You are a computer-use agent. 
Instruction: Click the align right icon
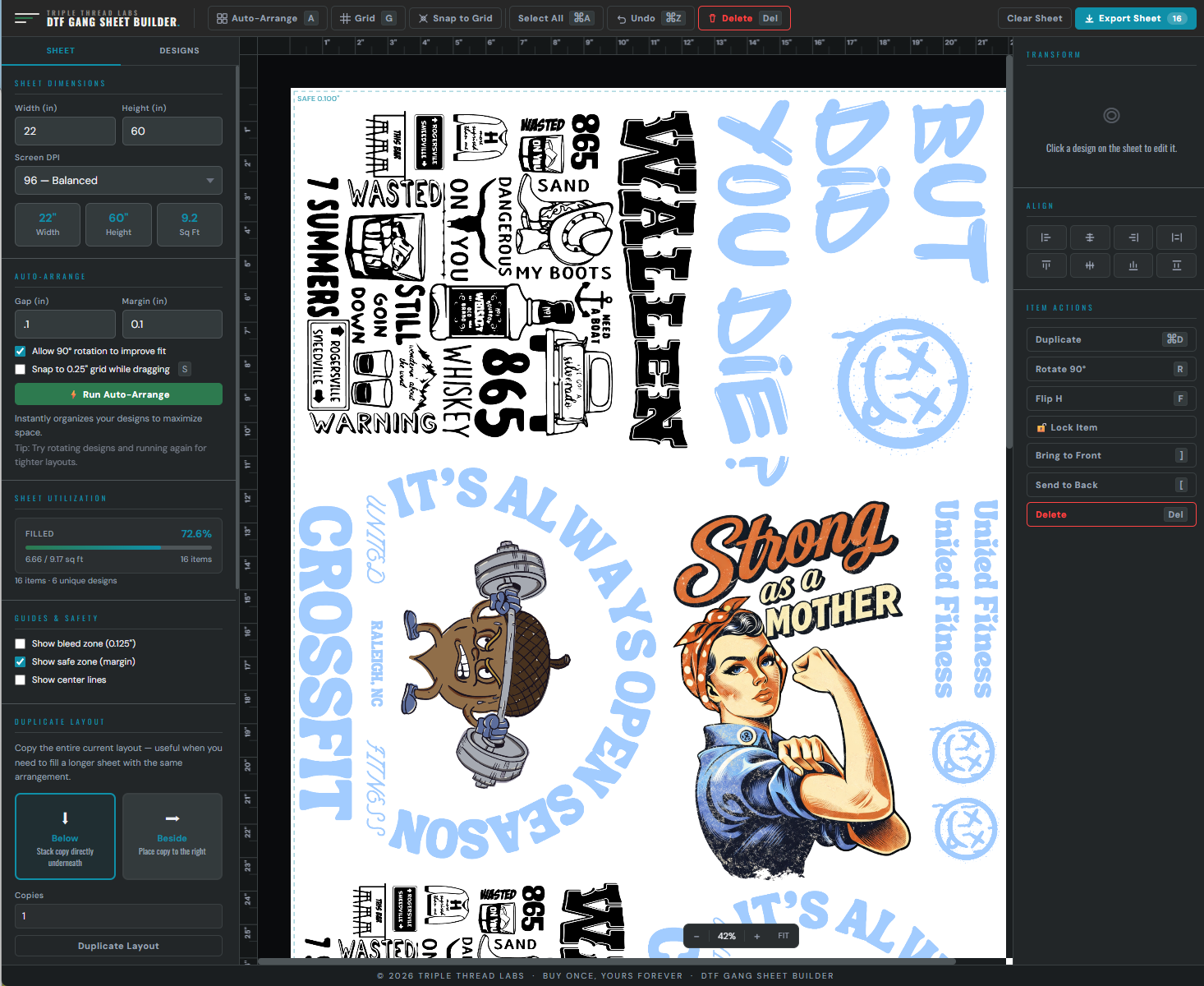point(1133,237)
